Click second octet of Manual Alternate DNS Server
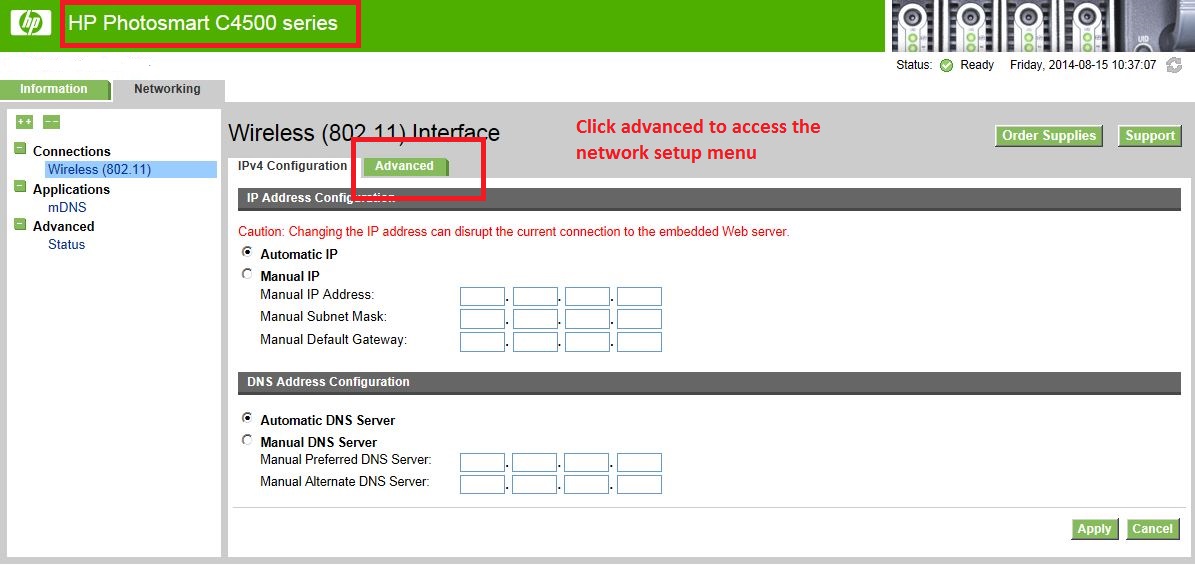1195x570 pixels. click(x=535, y=485)
